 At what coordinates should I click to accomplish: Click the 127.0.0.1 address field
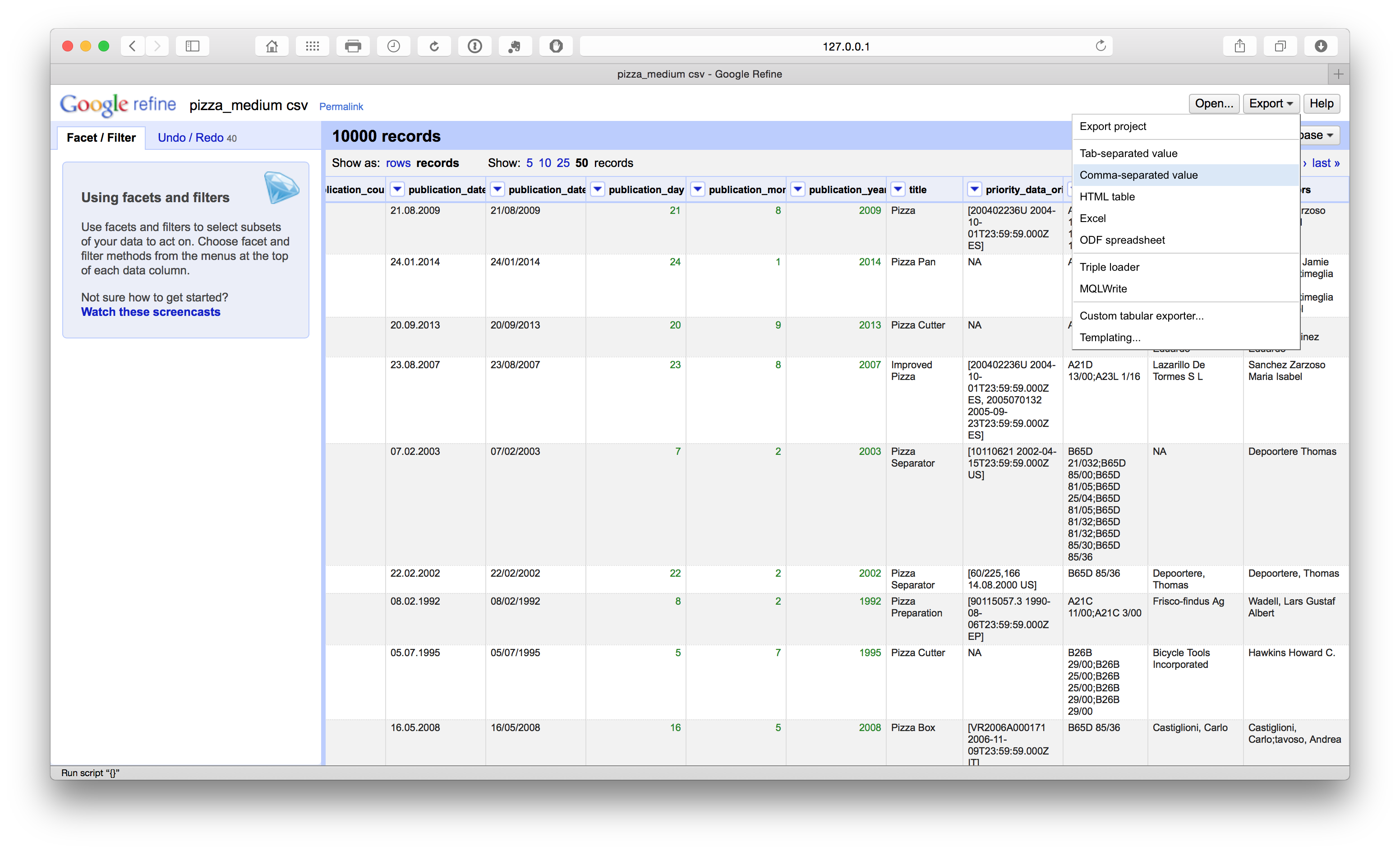845,46
